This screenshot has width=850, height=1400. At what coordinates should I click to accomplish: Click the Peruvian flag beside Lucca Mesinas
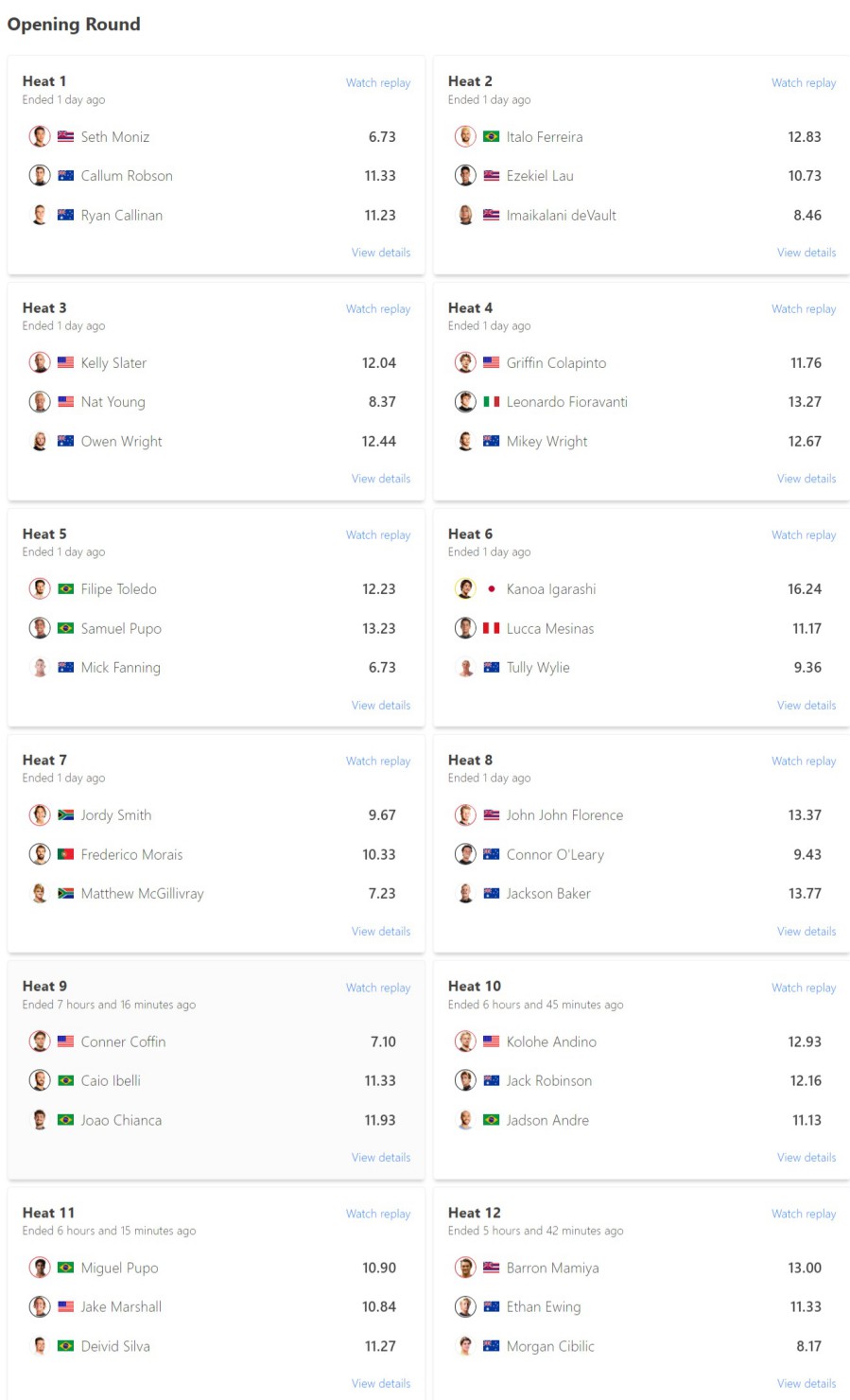point(492,628)
